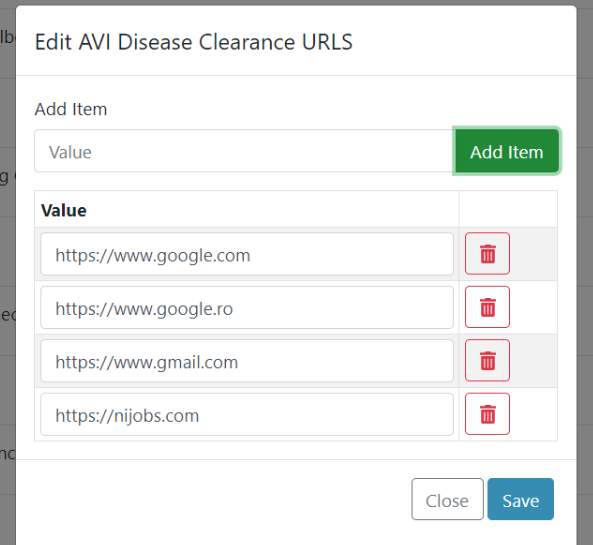Click the dimmed backdrop right of the dialog
Screen dimensions: 593x545
[585, 272]
